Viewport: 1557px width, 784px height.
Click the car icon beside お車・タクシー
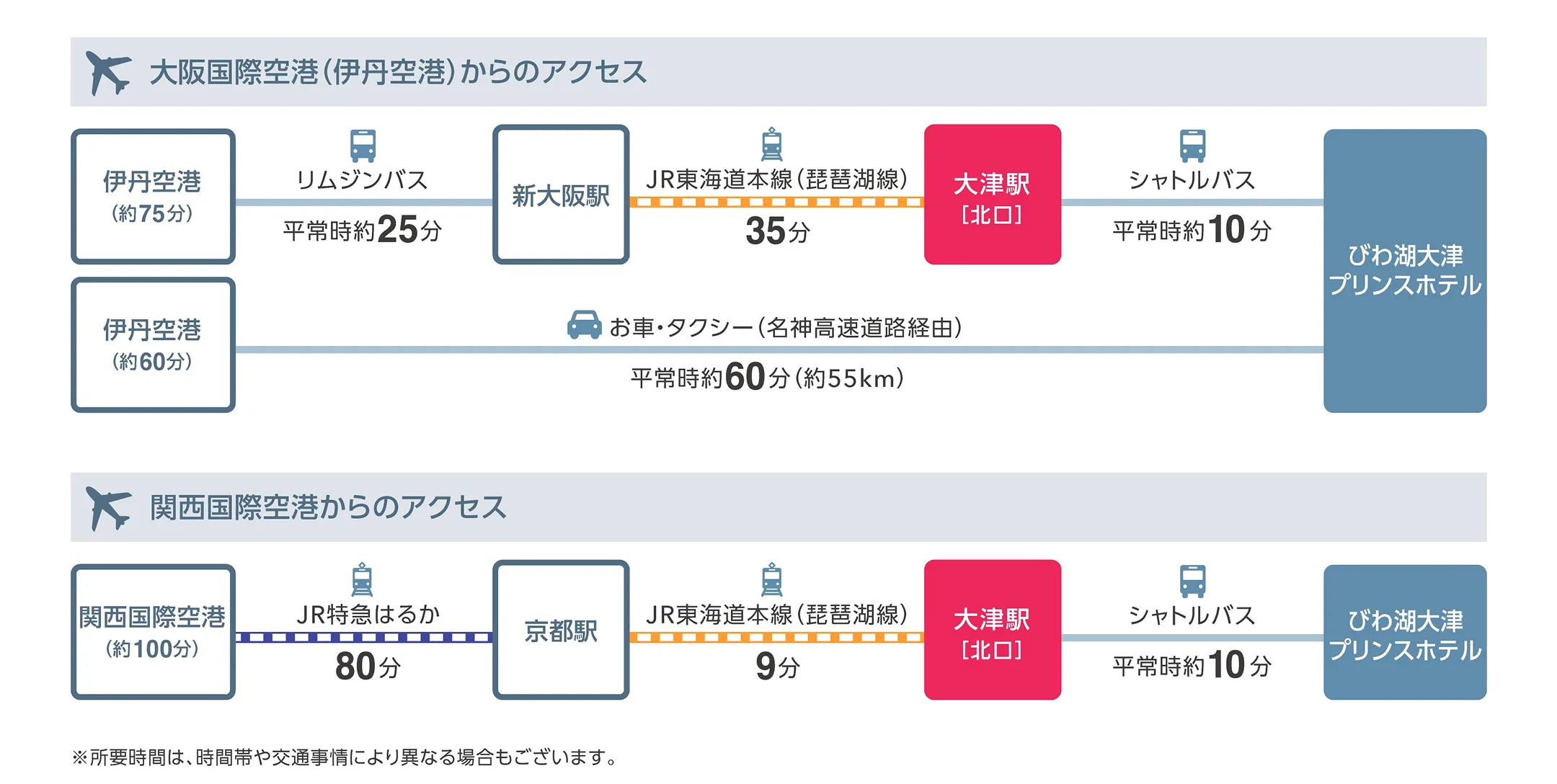[584, 325]
